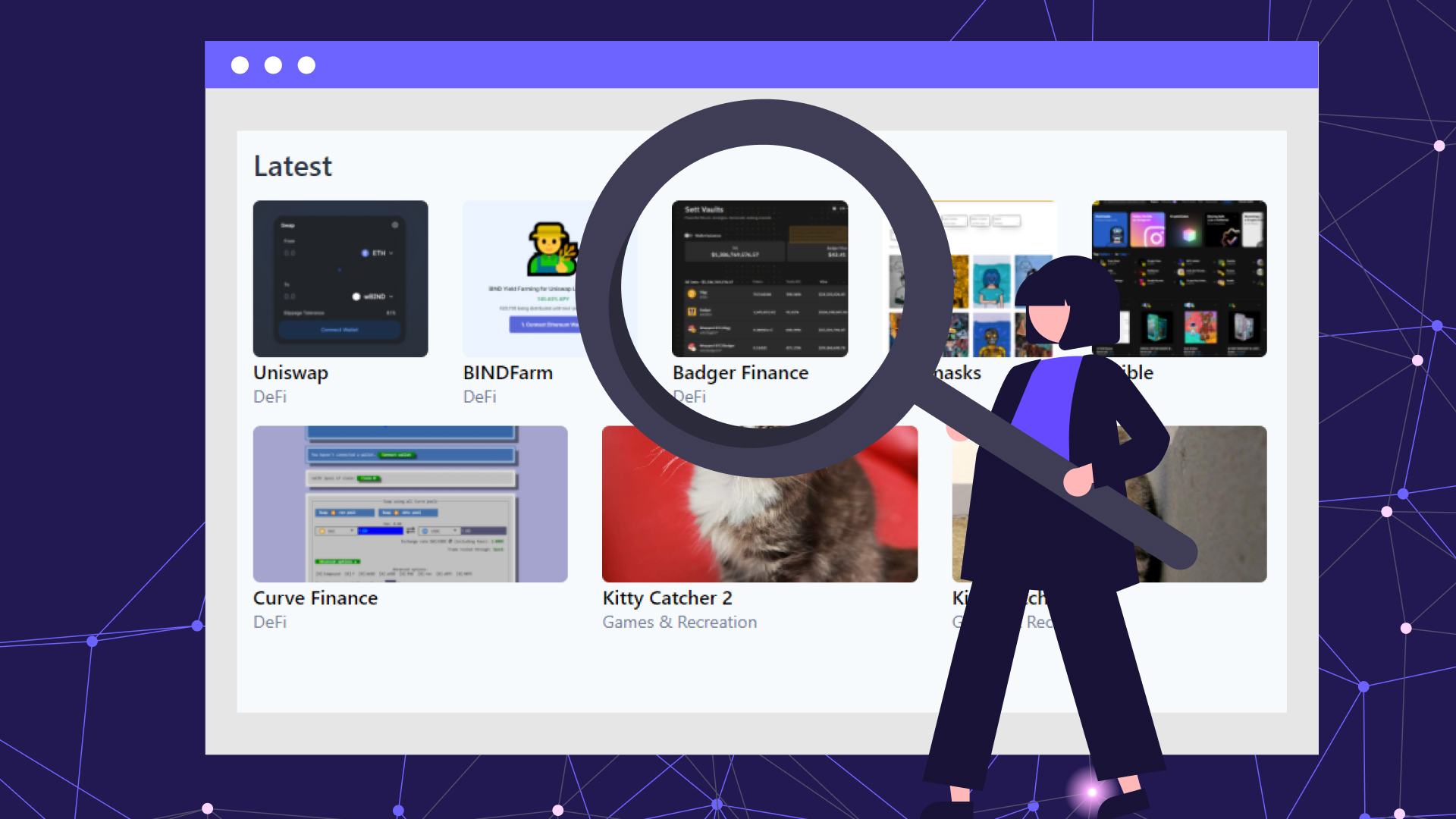The height and width of the screenshot is (819, 1456).
Task: Open the Kitty Catcher 2 cat image
Action: pos(760,516)
